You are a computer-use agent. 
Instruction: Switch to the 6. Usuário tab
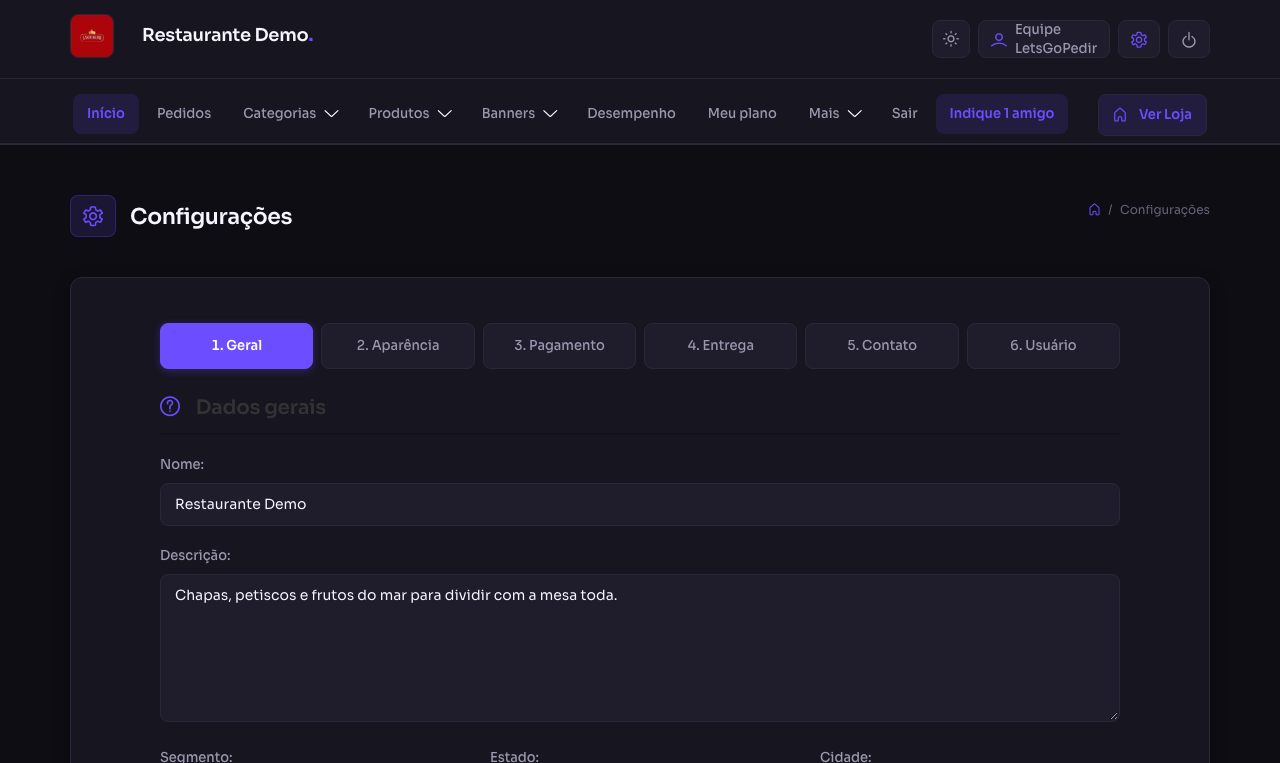click(x=1043, y=346)
